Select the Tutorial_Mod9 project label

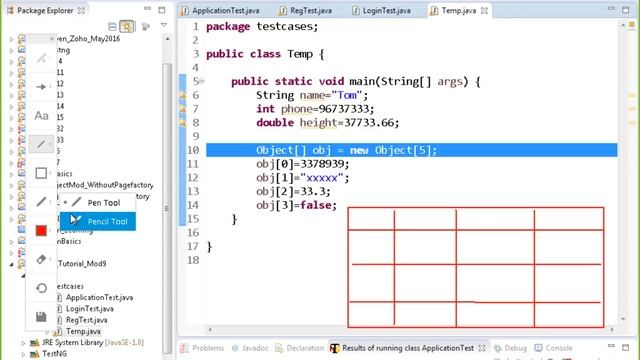[82, 264]
